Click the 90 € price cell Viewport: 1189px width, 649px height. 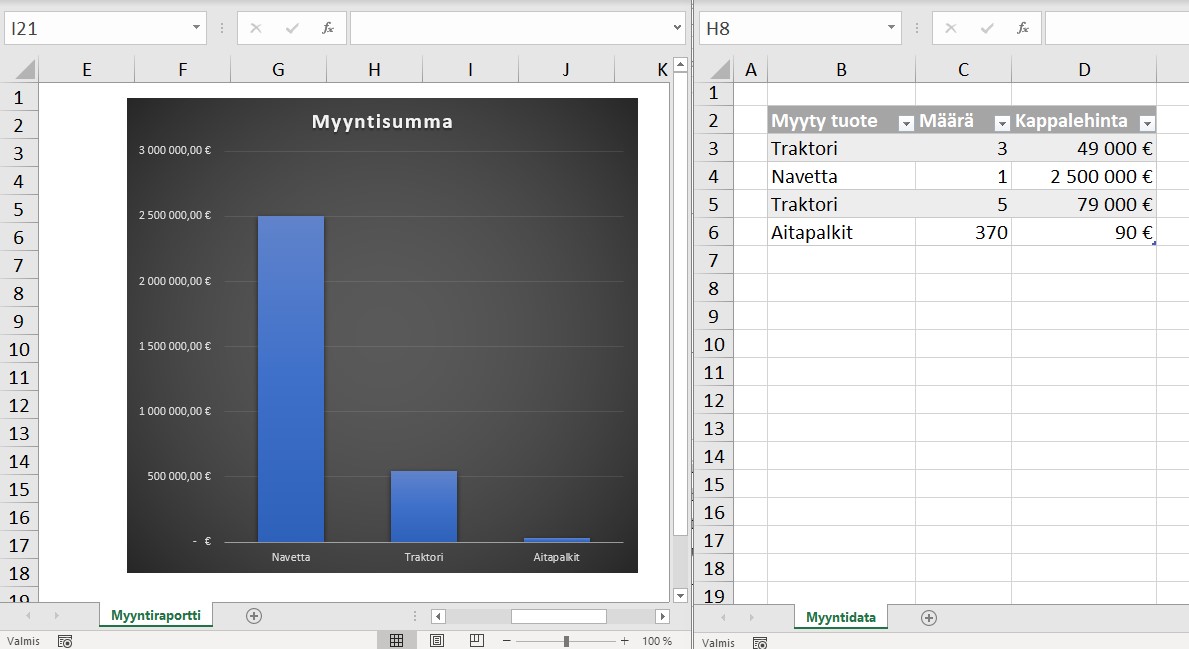coord(1084,233)
